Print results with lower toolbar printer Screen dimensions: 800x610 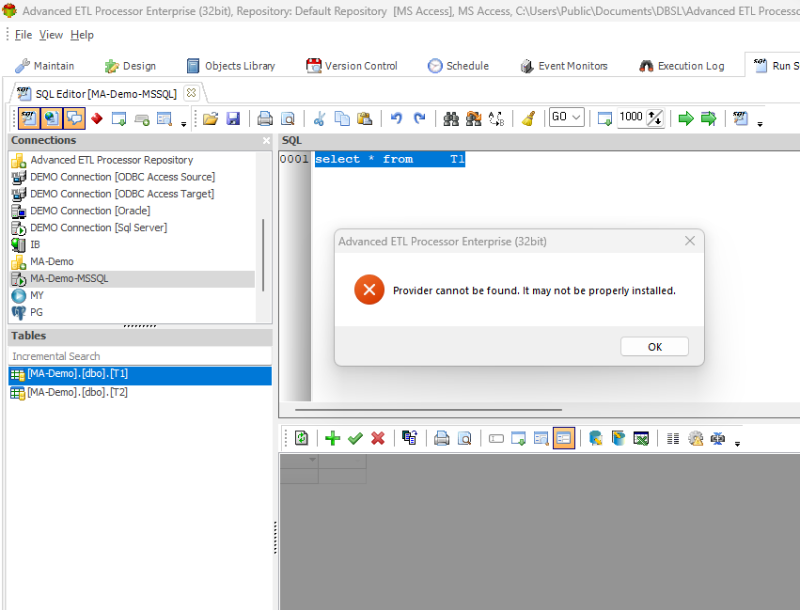(x=441, y=438)
